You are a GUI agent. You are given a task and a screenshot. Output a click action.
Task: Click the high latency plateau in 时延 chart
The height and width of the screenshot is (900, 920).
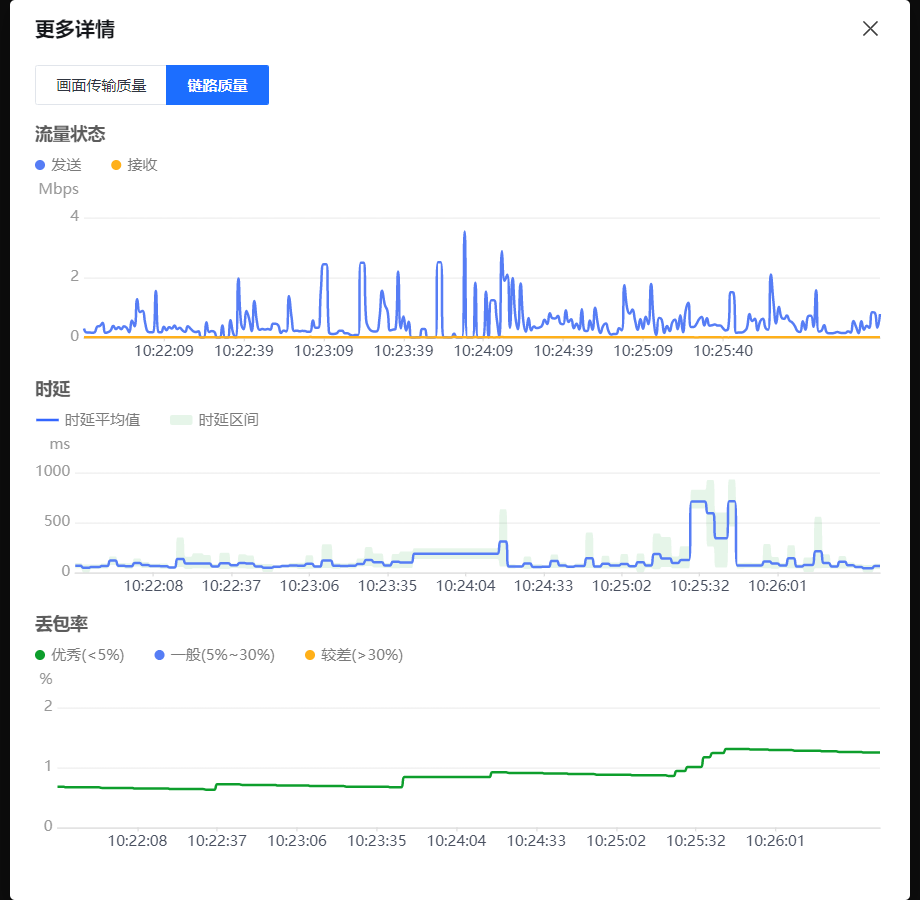(x=698, y=502)
